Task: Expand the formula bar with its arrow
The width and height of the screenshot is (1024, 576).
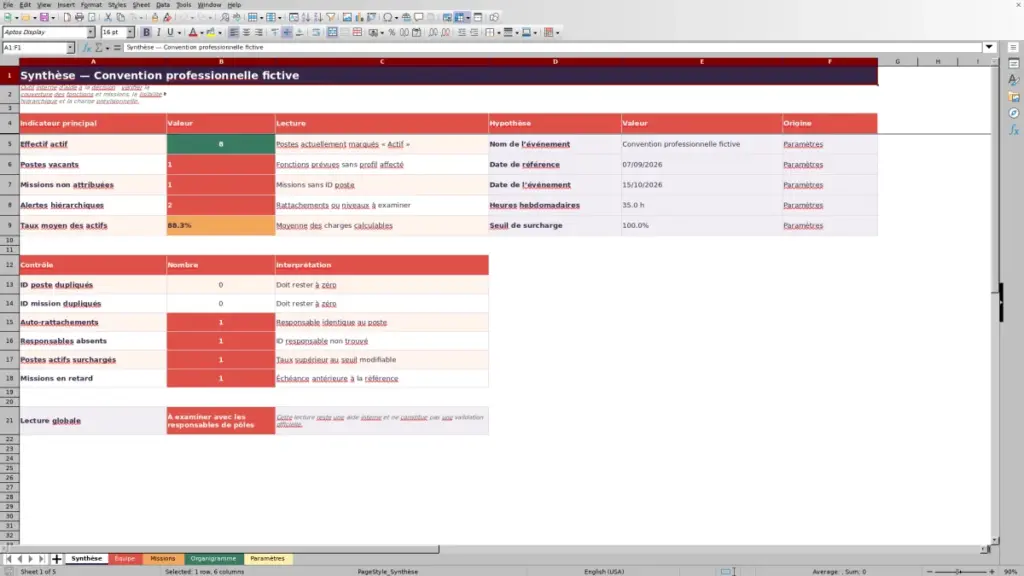Action: pyautogui.click(x=989, y=47)
